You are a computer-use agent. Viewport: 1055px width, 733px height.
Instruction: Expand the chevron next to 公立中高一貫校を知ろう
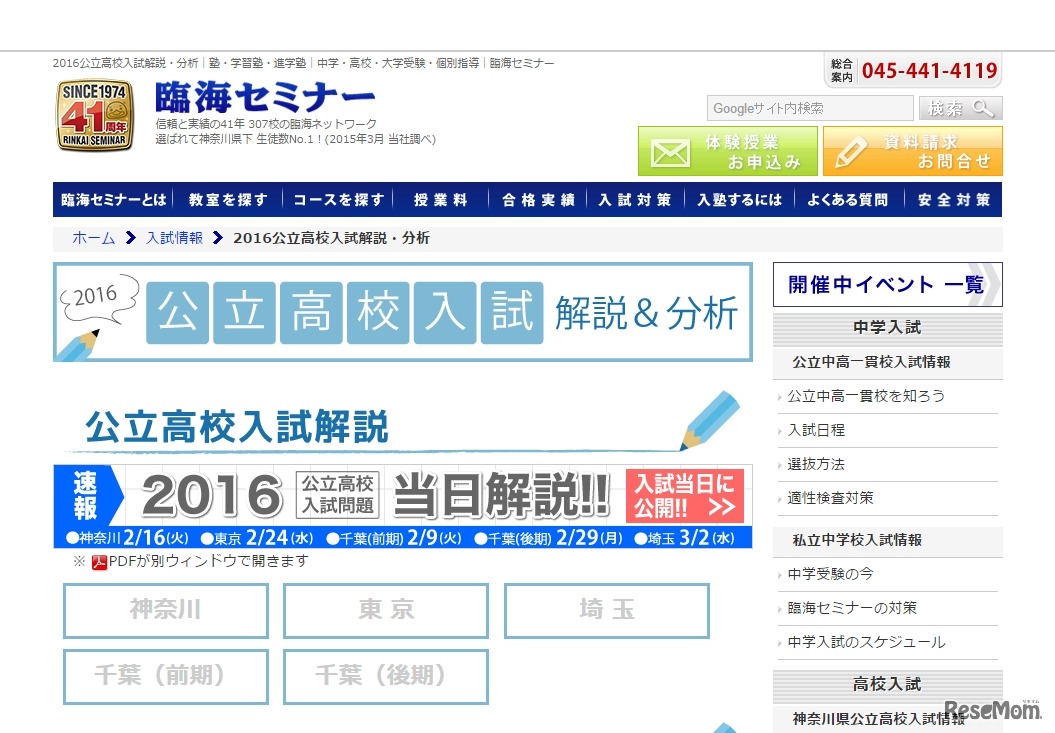pos(780,397)
